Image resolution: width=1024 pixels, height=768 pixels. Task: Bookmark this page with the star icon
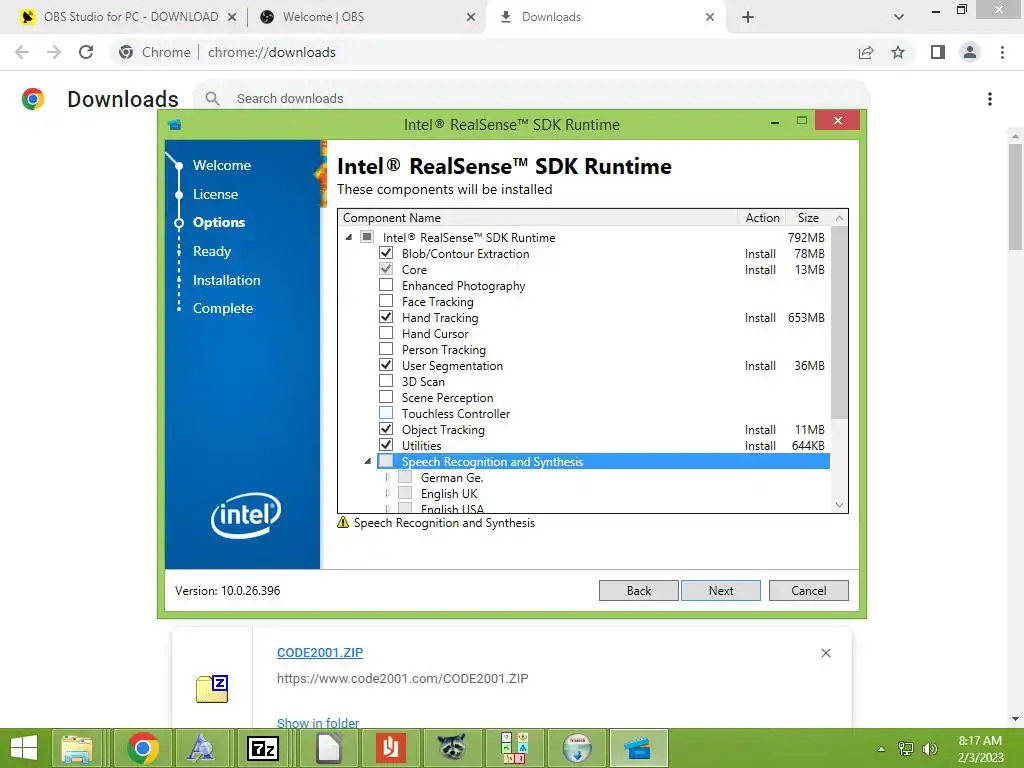[898, 52]
